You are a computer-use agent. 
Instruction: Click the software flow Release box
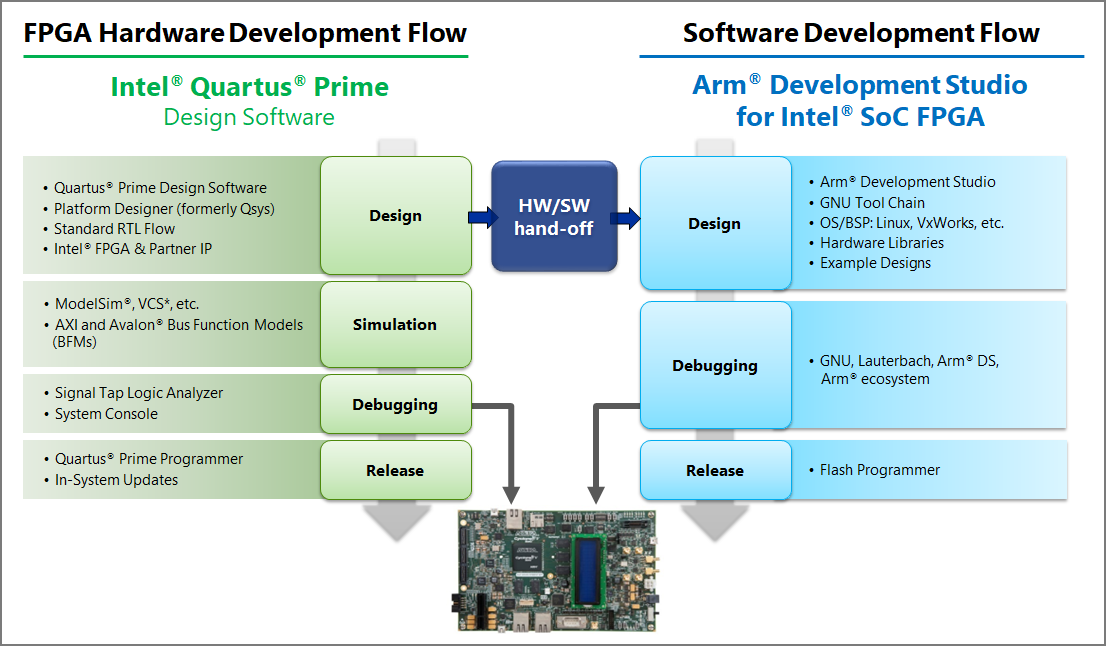click(715, 470)
